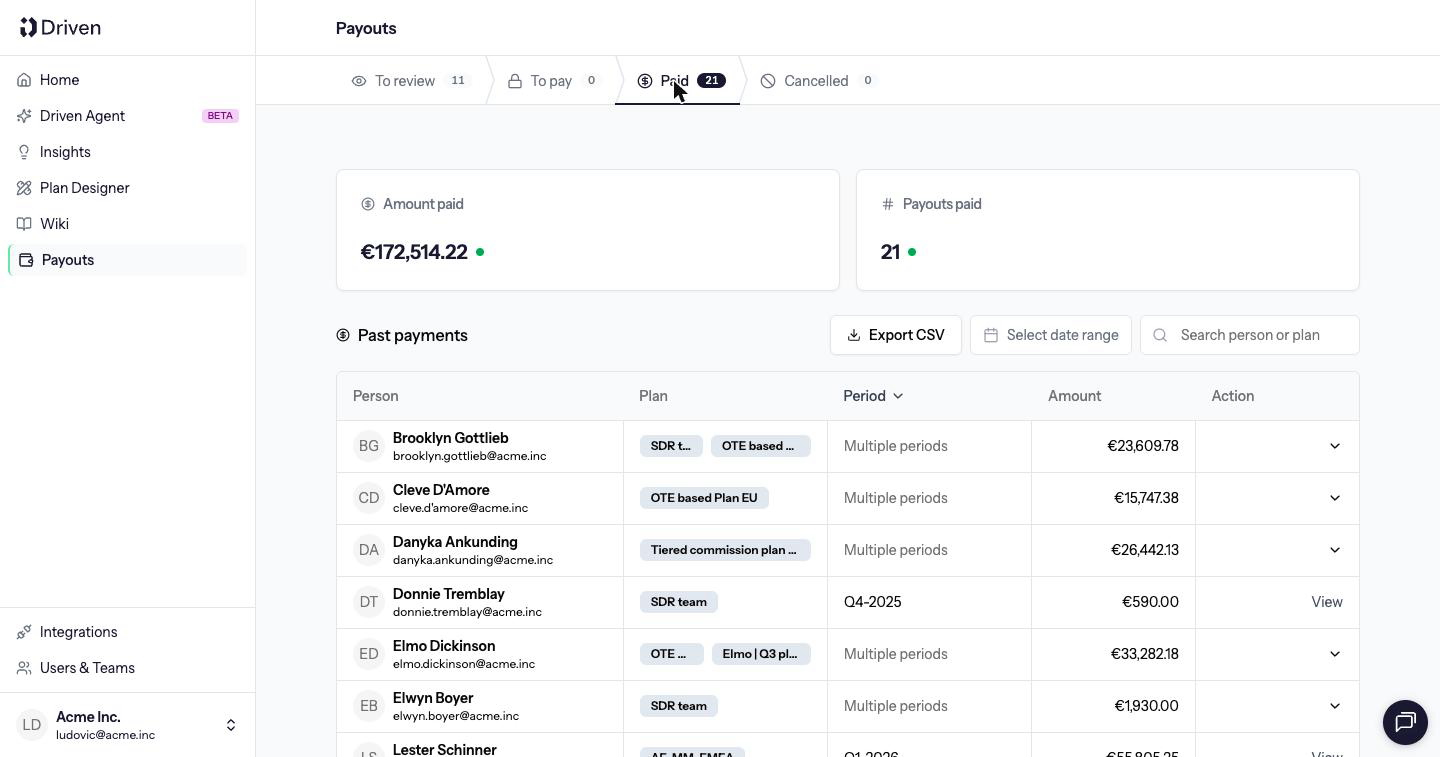Expand Brooklyn Gottlieb's payout row
The width and height of the screenshot is (1440, 757).
[1334, 446]
